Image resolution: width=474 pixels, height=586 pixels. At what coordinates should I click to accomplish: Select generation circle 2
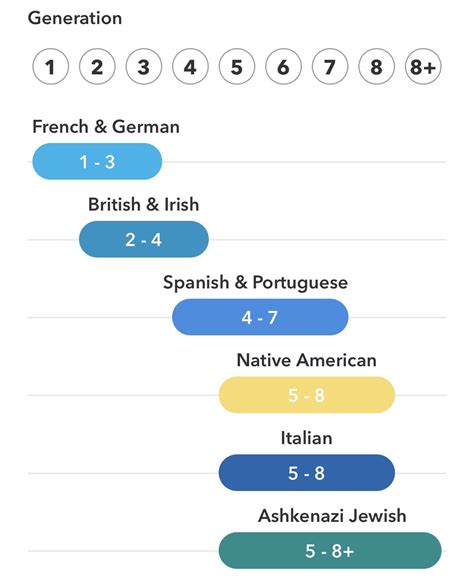[x=97, y=67]
